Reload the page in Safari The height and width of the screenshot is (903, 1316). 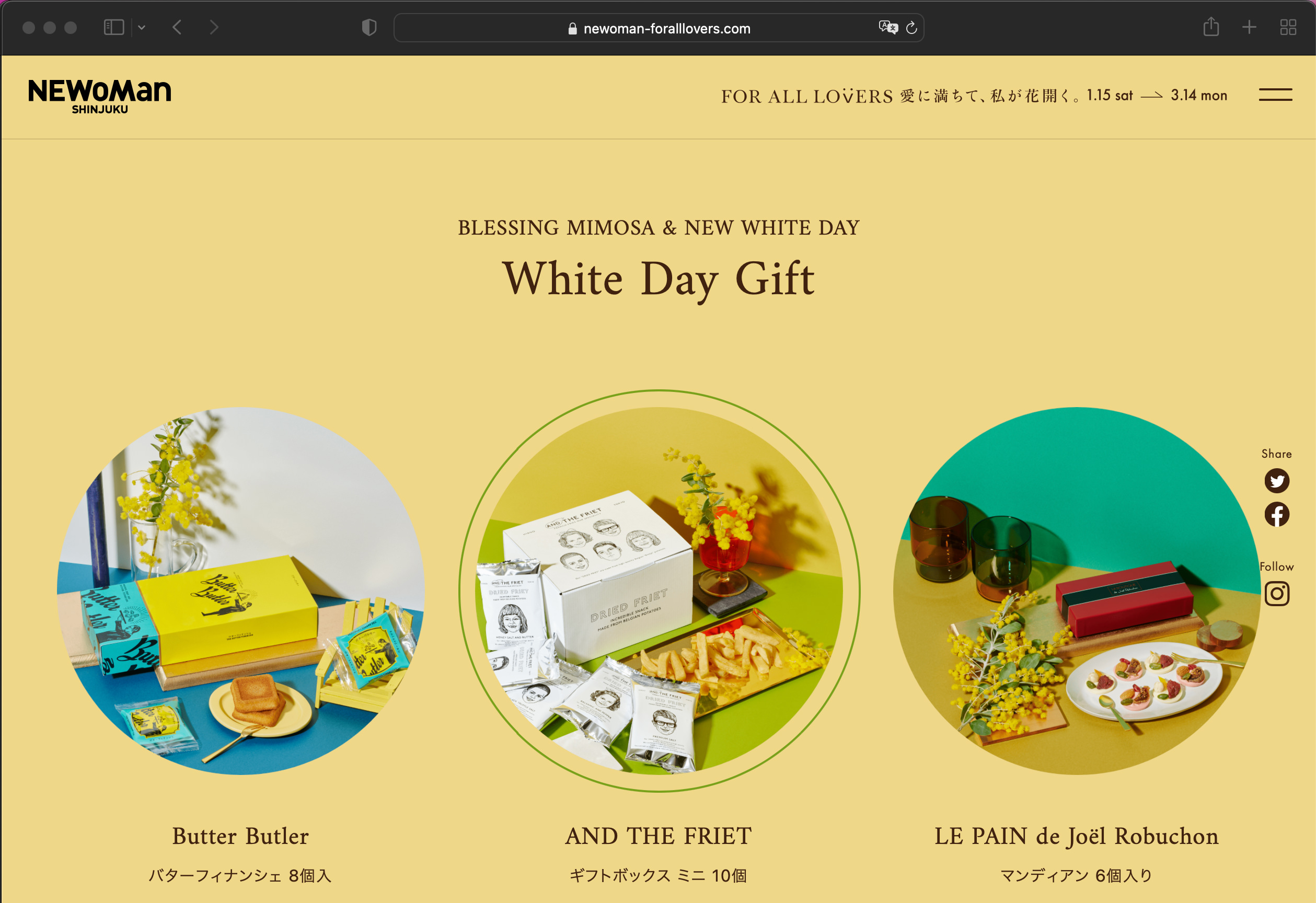(x=911, y=27)
